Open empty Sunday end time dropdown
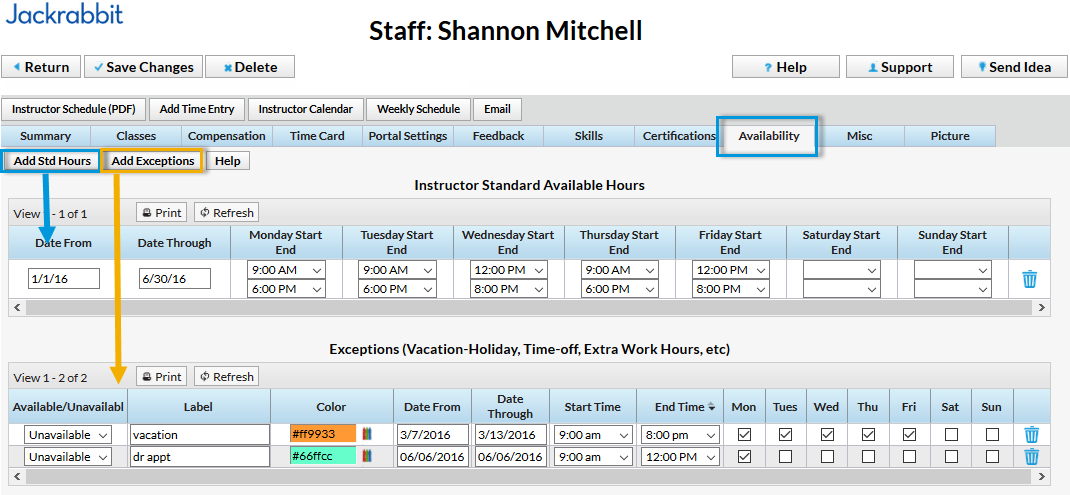Screen dimensions: 1070x495 (x=953, y=289)
